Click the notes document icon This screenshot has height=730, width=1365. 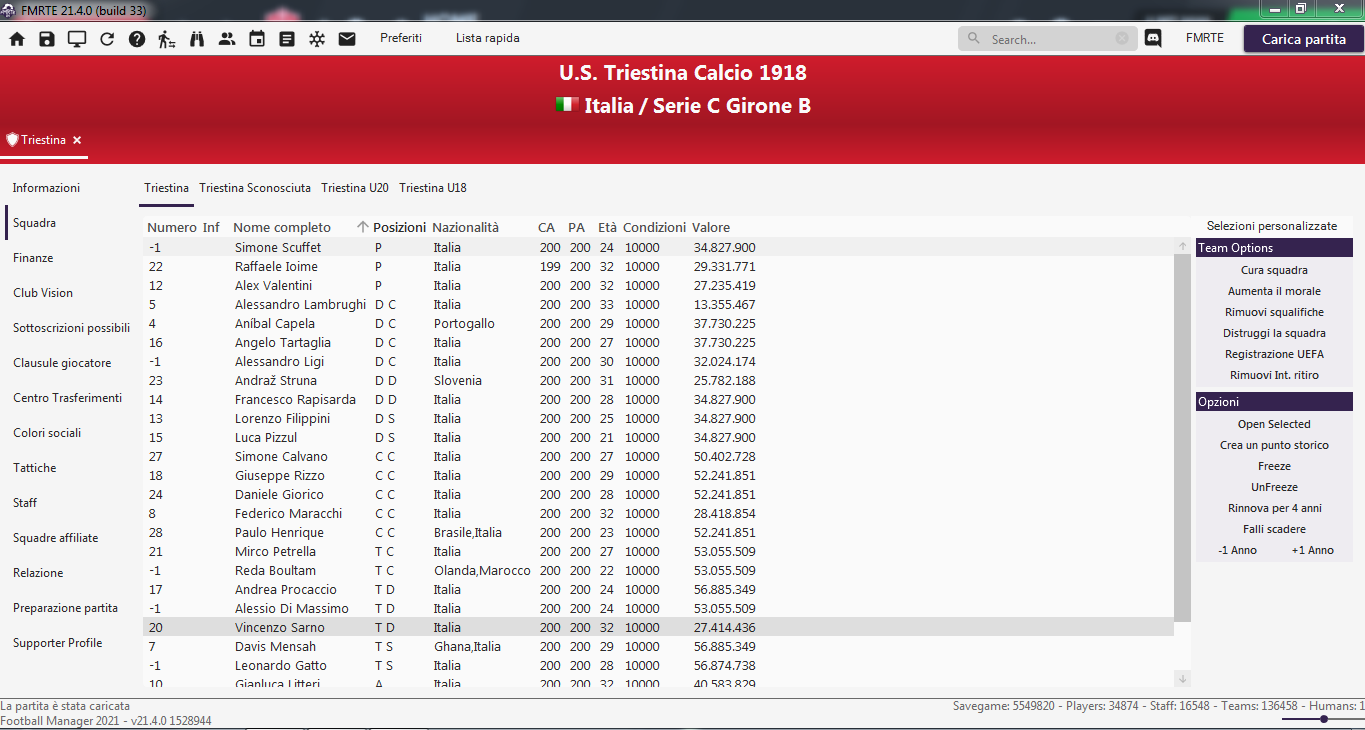(x=287, y=39)
